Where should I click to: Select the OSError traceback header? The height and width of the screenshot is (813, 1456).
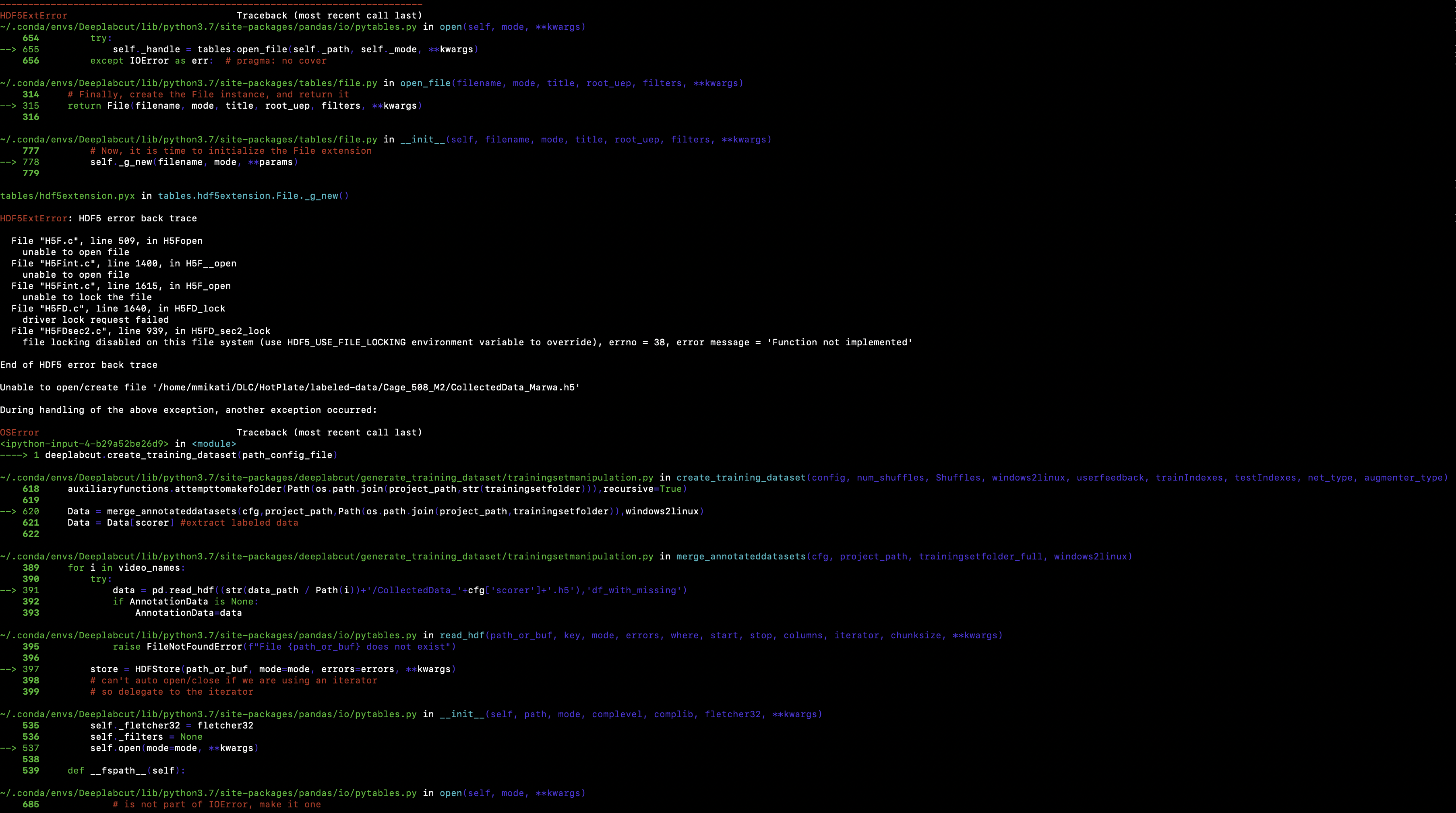point(20,432)
